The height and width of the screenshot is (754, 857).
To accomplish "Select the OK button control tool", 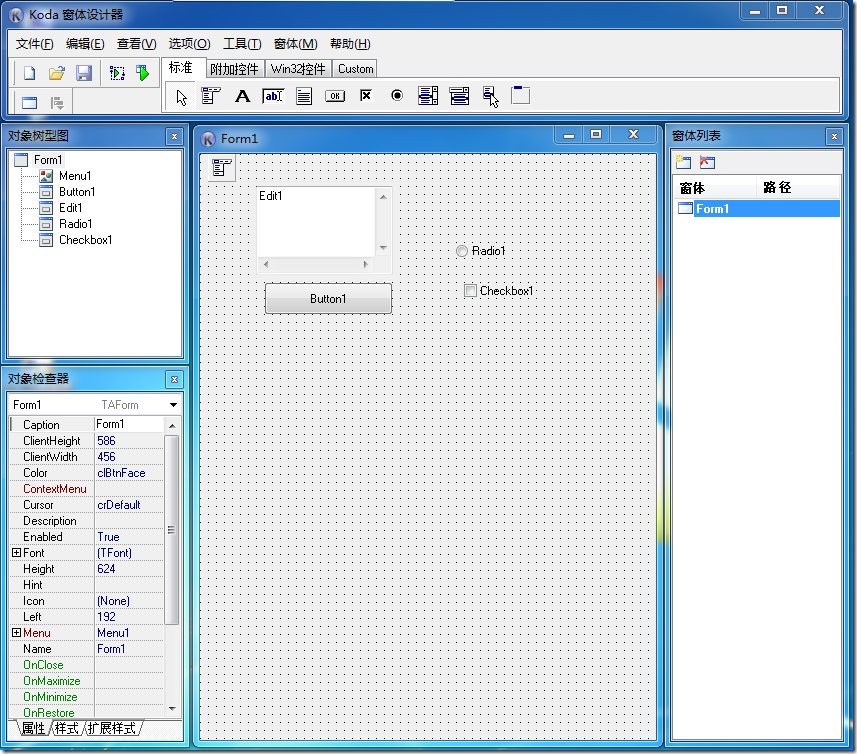I will (x=335, y=96).
